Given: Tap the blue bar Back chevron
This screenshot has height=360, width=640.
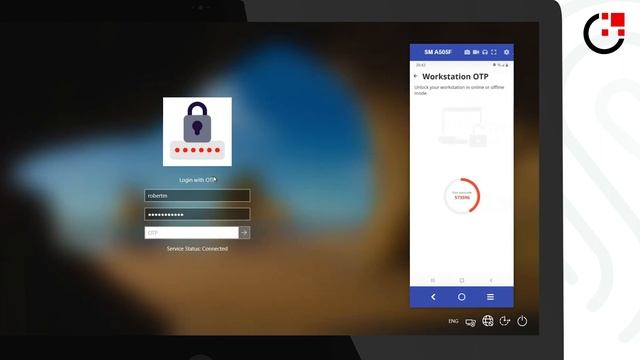Looking at the screenshot, I should (x=433, y=297).
